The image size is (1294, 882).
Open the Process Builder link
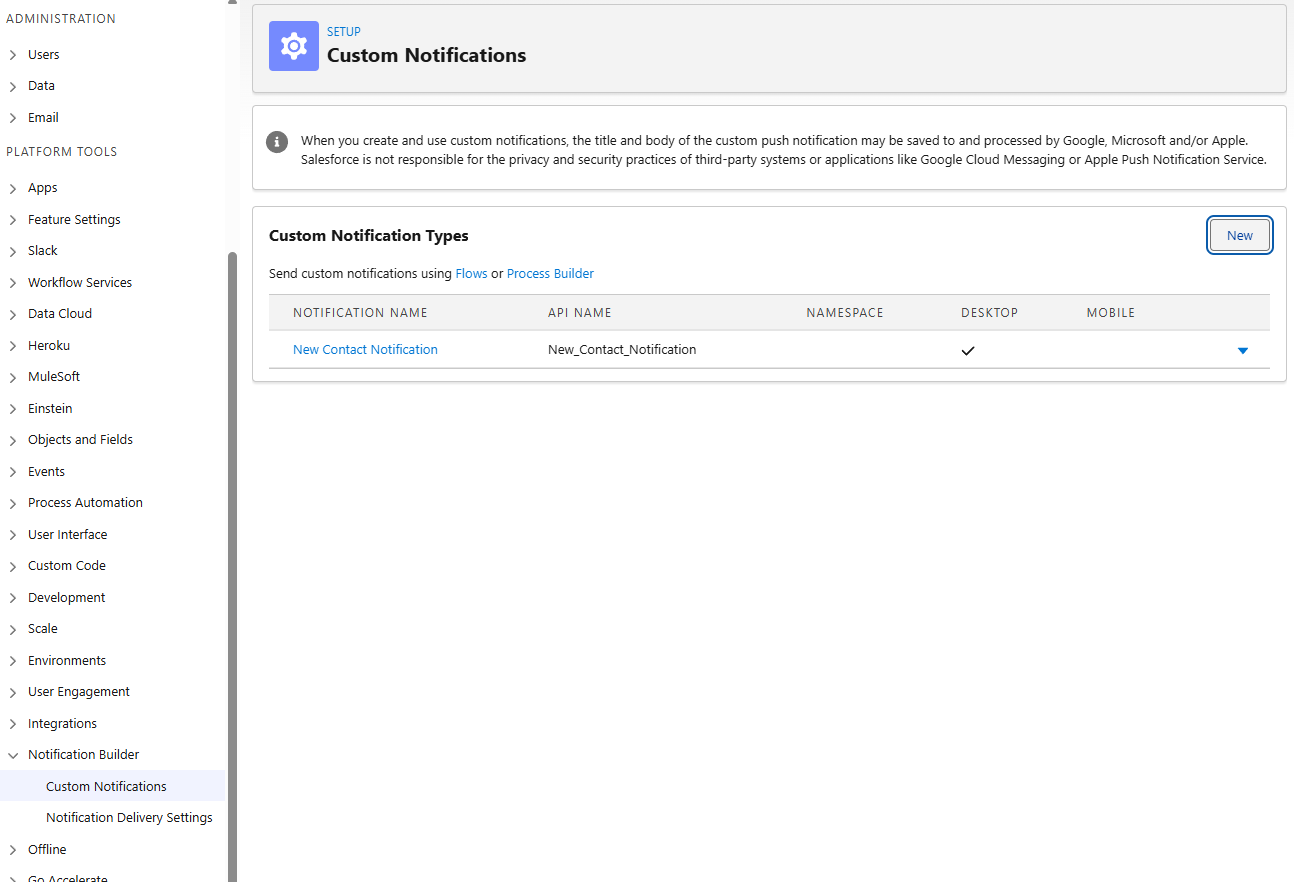[550, 273]
